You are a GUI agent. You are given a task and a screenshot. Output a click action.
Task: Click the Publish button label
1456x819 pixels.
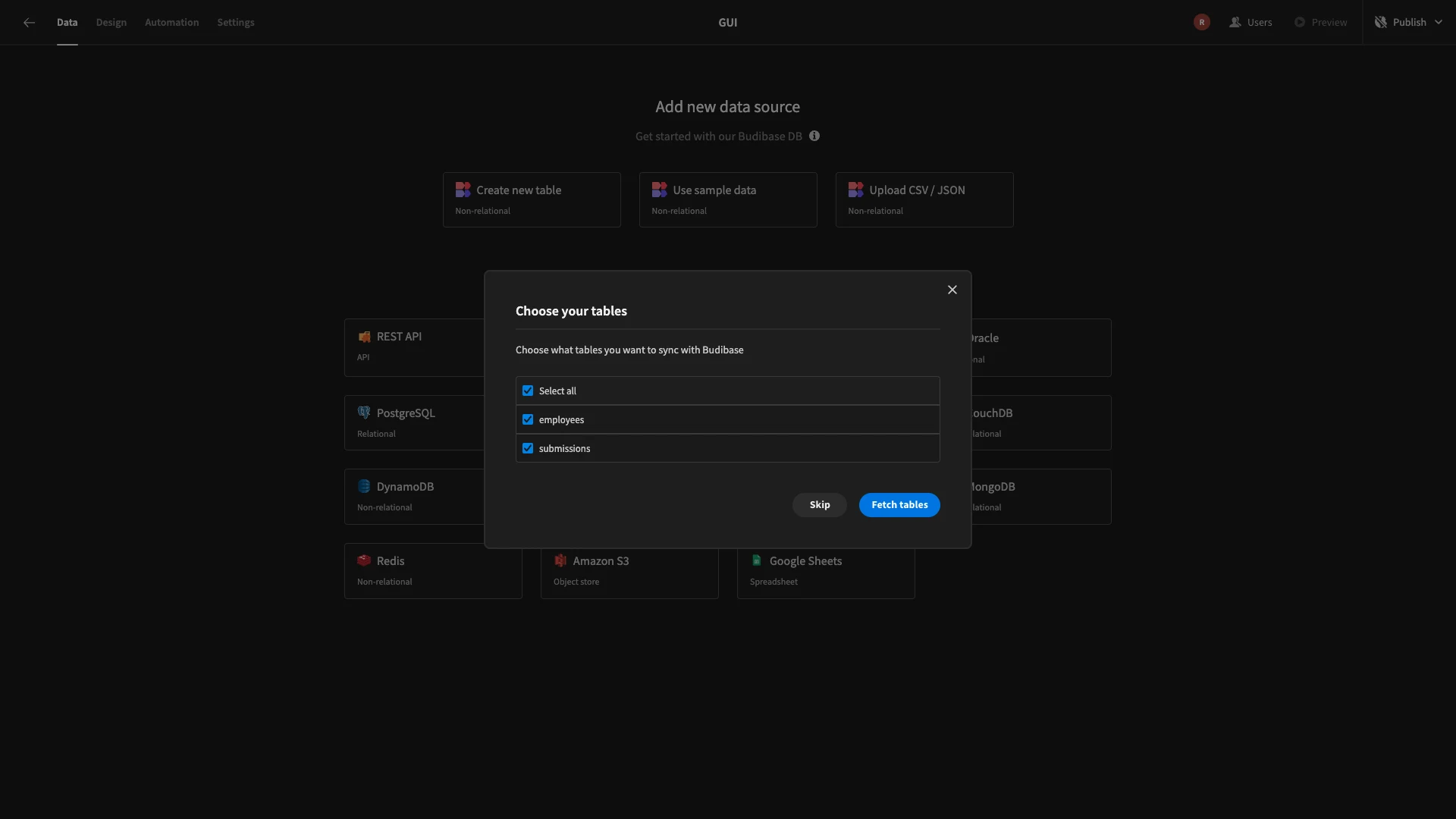tap(1410, 23)
